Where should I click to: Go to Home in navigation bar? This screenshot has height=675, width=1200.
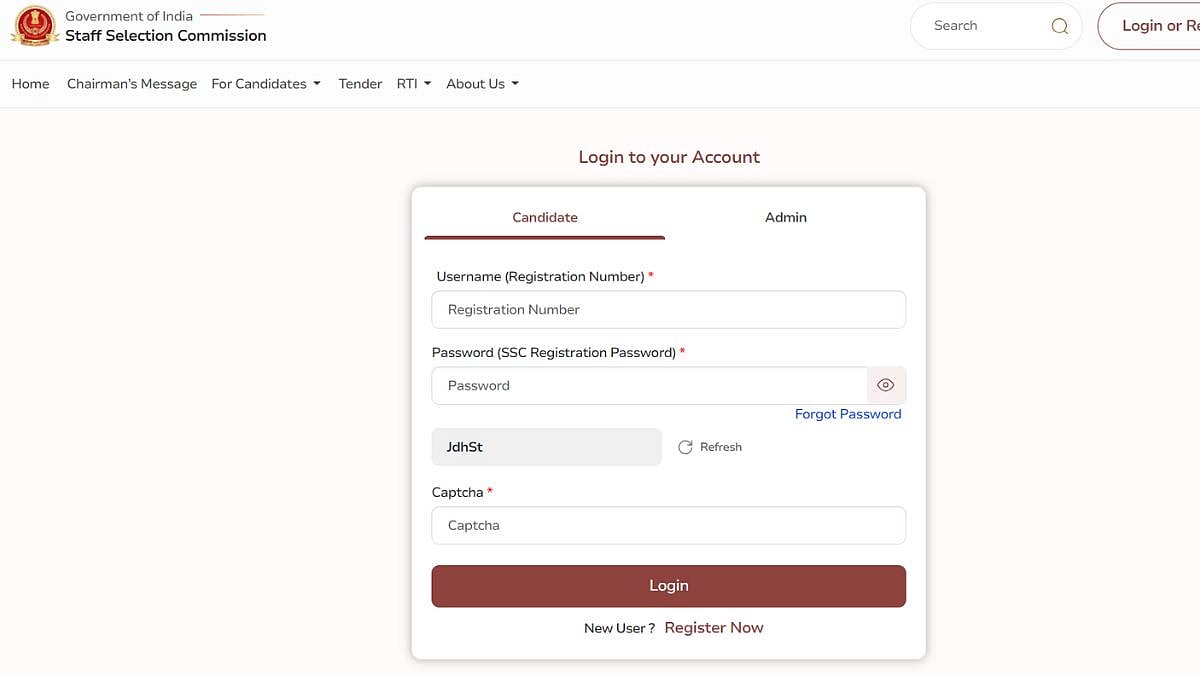[31, 84]
